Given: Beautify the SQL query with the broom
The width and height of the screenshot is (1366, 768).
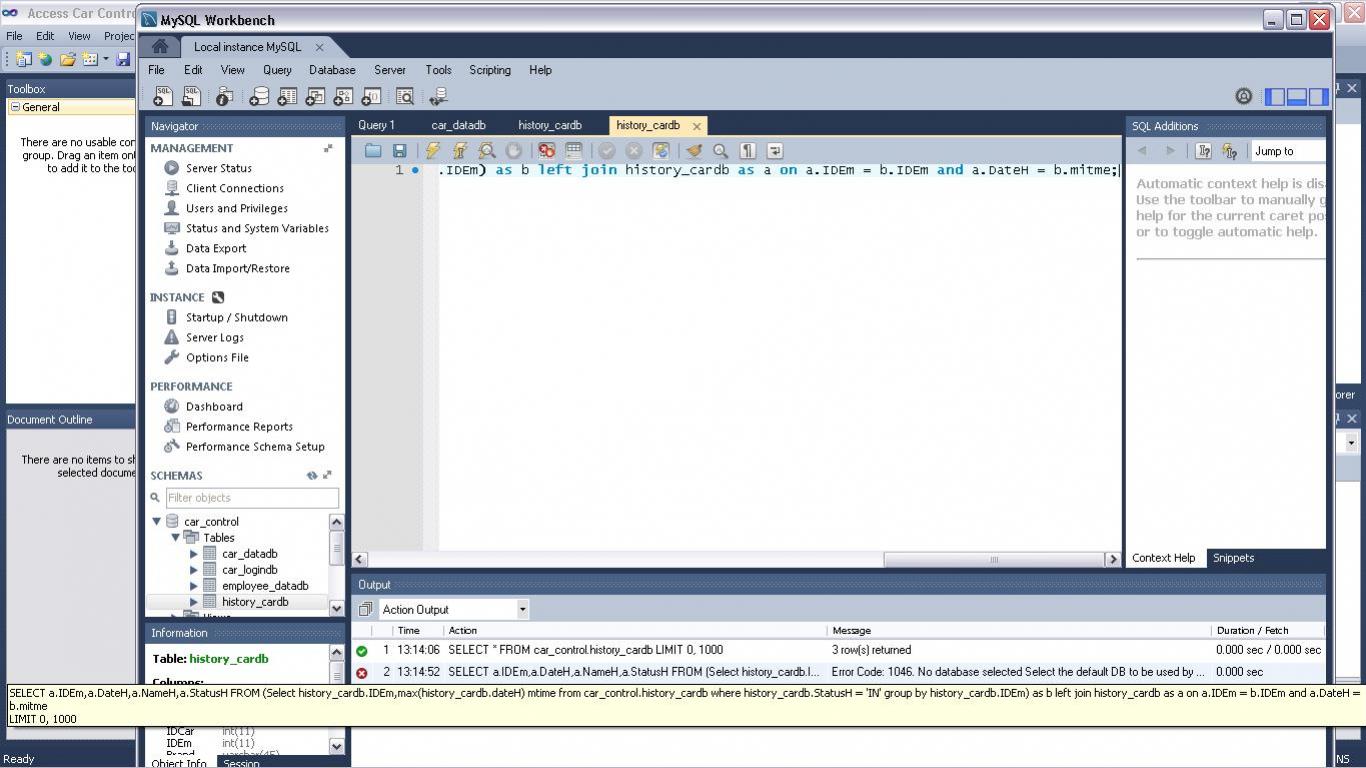Looking at the screenshot, I should (x=694, y=151).
